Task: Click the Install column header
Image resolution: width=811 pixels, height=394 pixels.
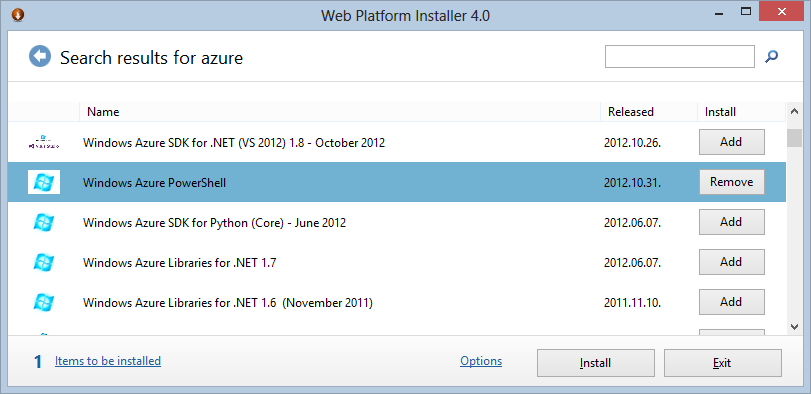Action: click(x=741, y=112)
